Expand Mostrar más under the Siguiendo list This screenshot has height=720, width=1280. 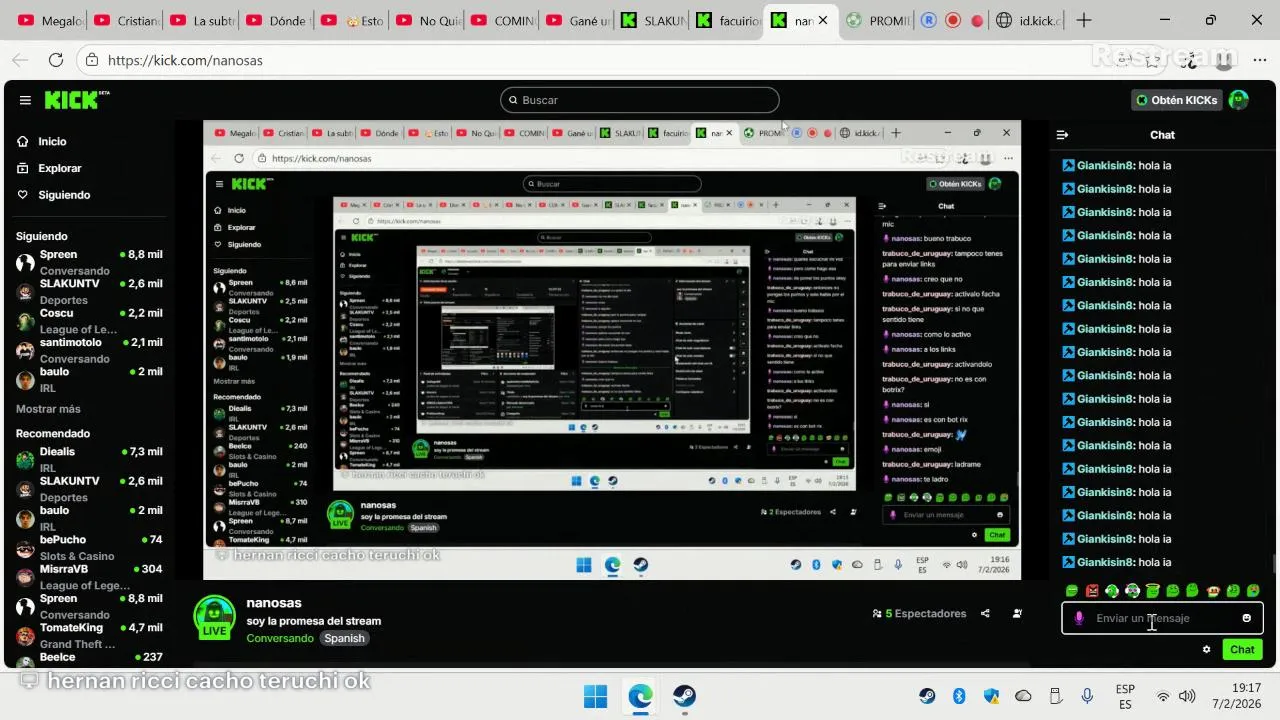click(x=48, y=409)
